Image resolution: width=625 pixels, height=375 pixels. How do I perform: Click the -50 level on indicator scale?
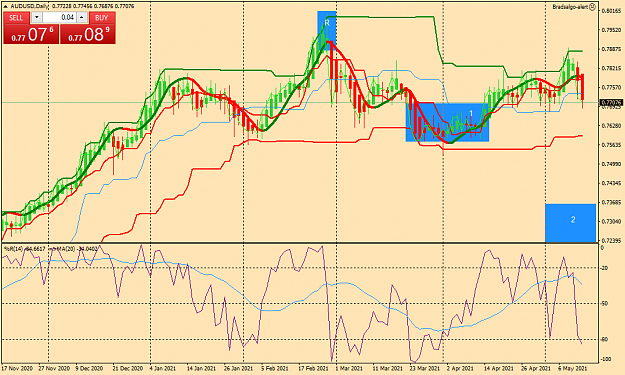click(x=604, y=304)
